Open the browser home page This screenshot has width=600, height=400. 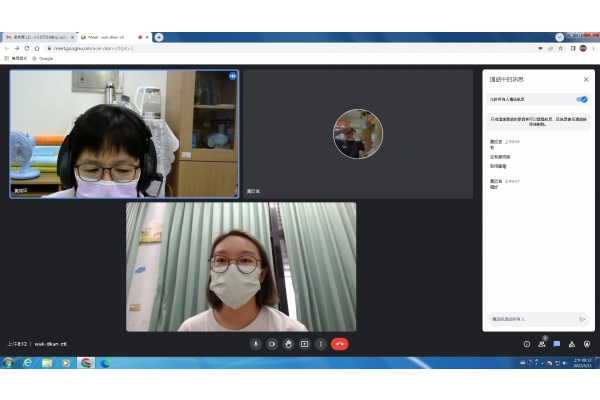coord(37,48)
